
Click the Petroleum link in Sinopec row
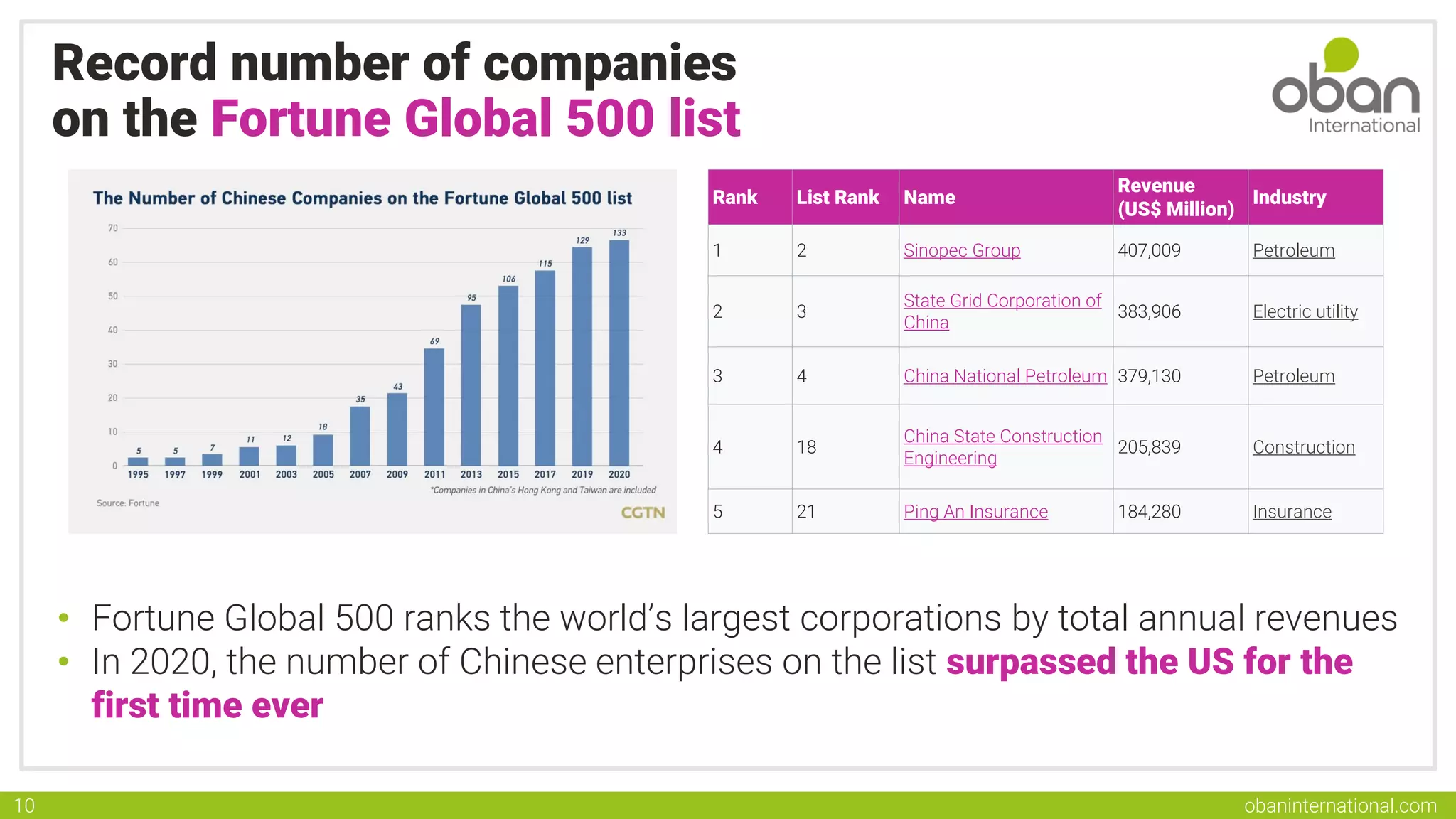click(x=1293, y=250)
